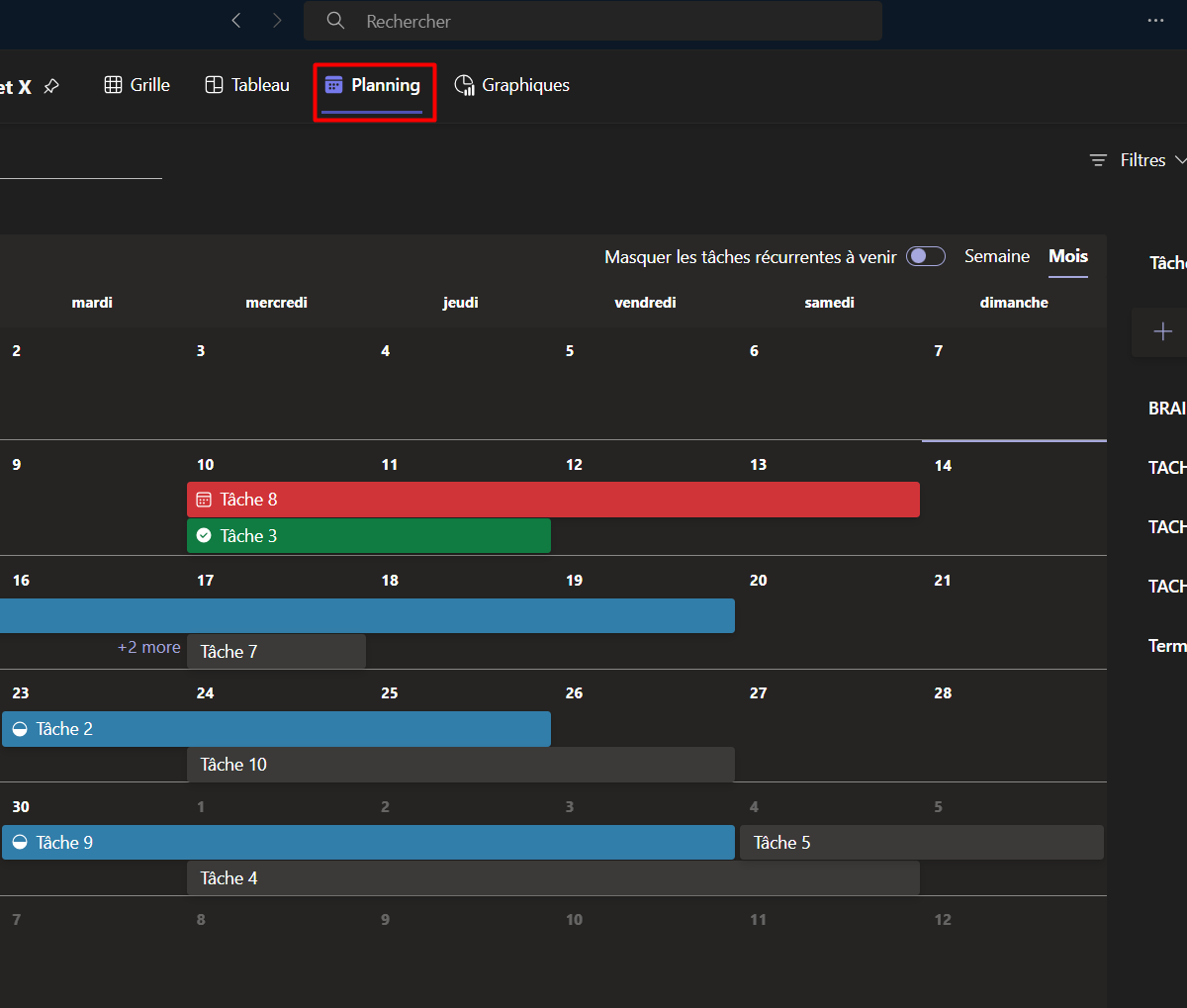Click the plus icon to add task
The image size is (1187, 1008).
point(1163,331)
